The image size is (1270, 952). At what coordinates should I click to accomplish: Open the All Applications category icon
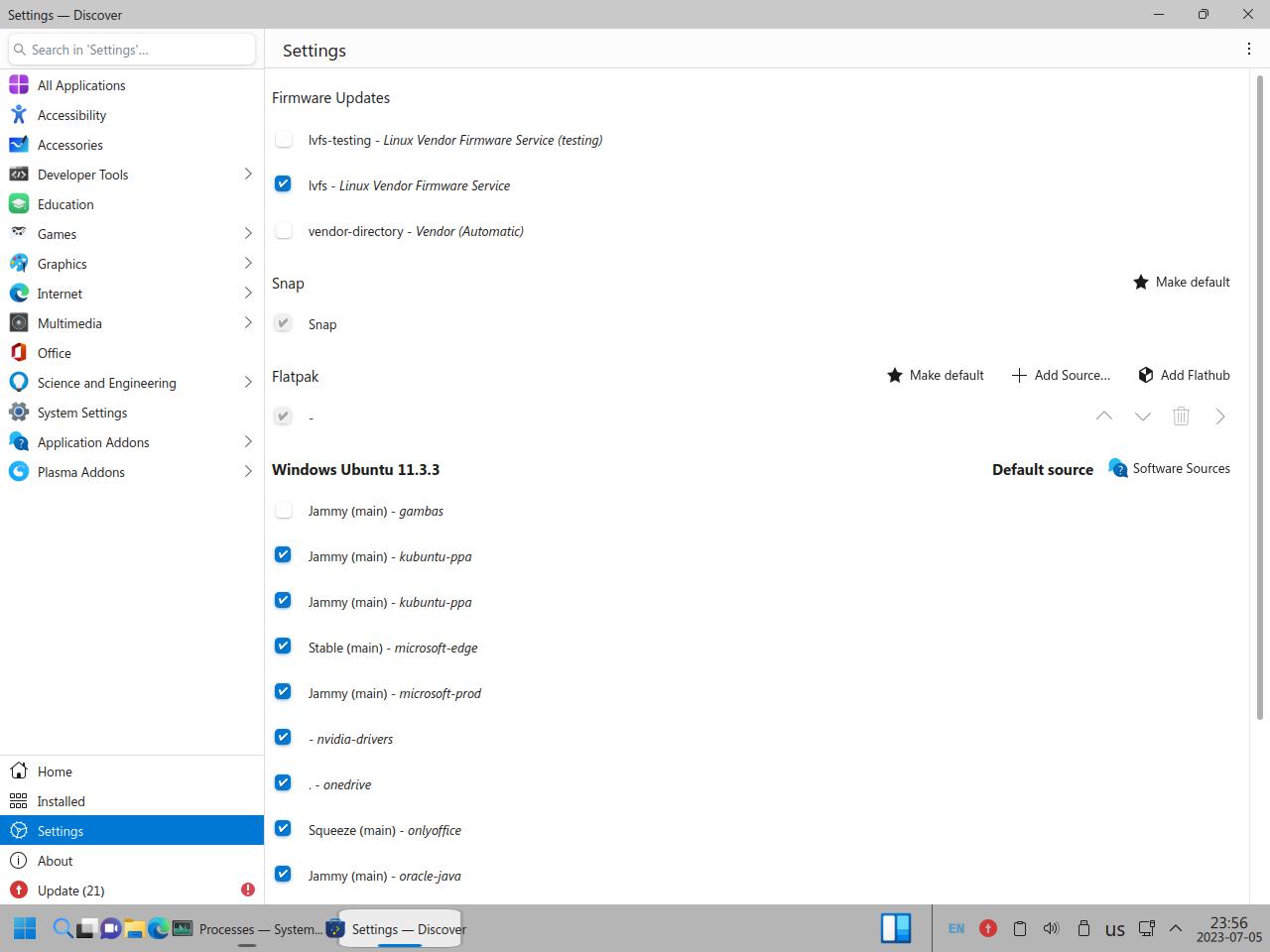(19, 85)
